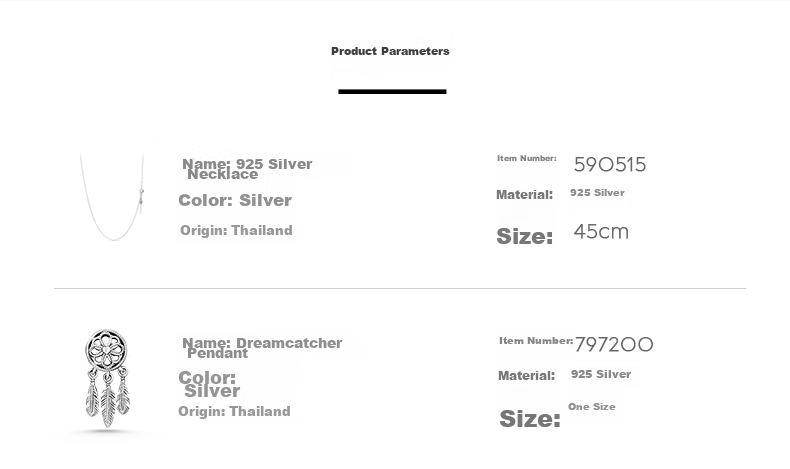
Task: Click the necklace 'Item Number:' label
Action: click(526, 158)
